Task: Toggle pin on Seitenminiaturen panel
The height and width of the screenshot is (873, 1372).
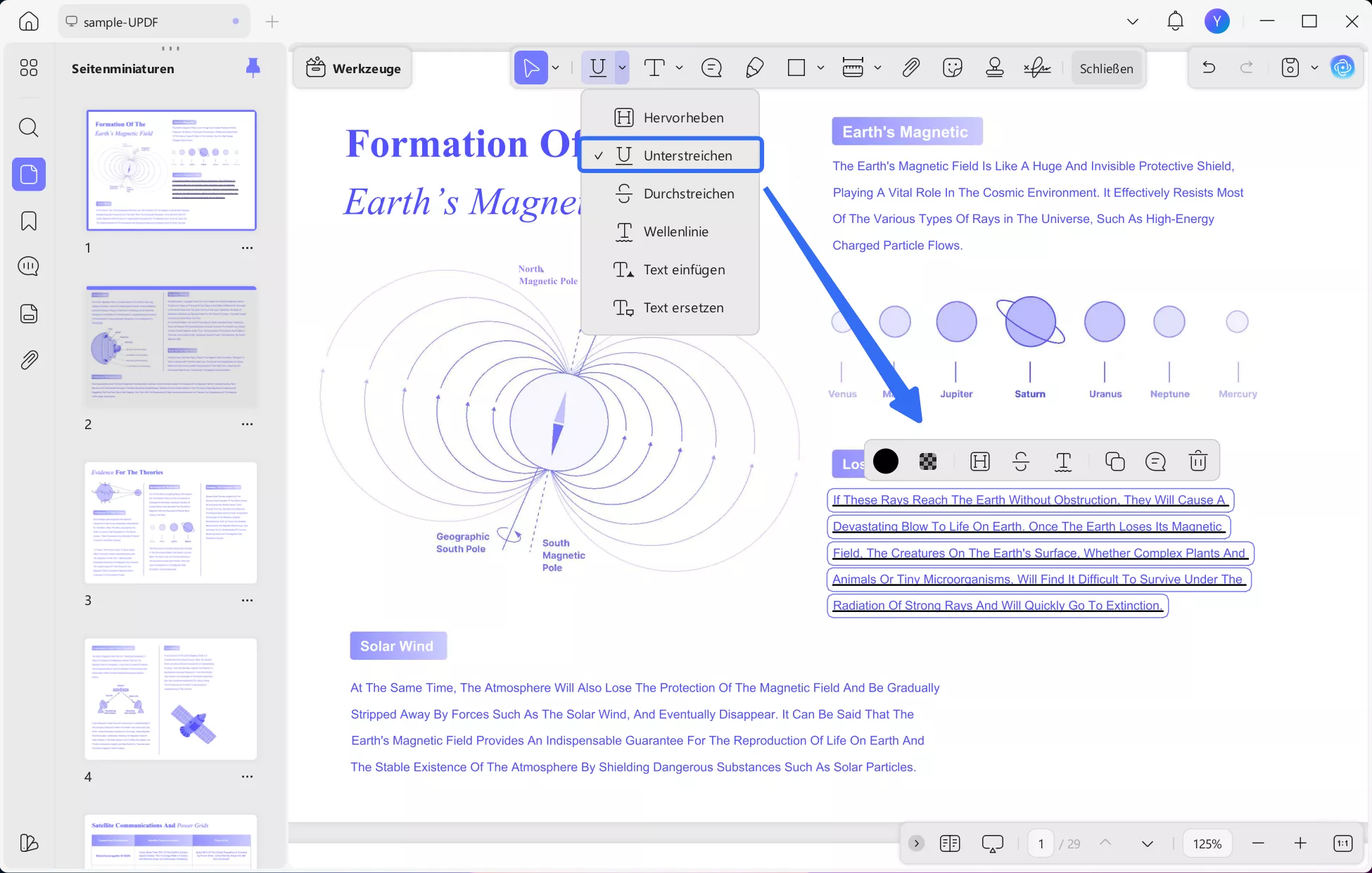Action: point(253,68)
